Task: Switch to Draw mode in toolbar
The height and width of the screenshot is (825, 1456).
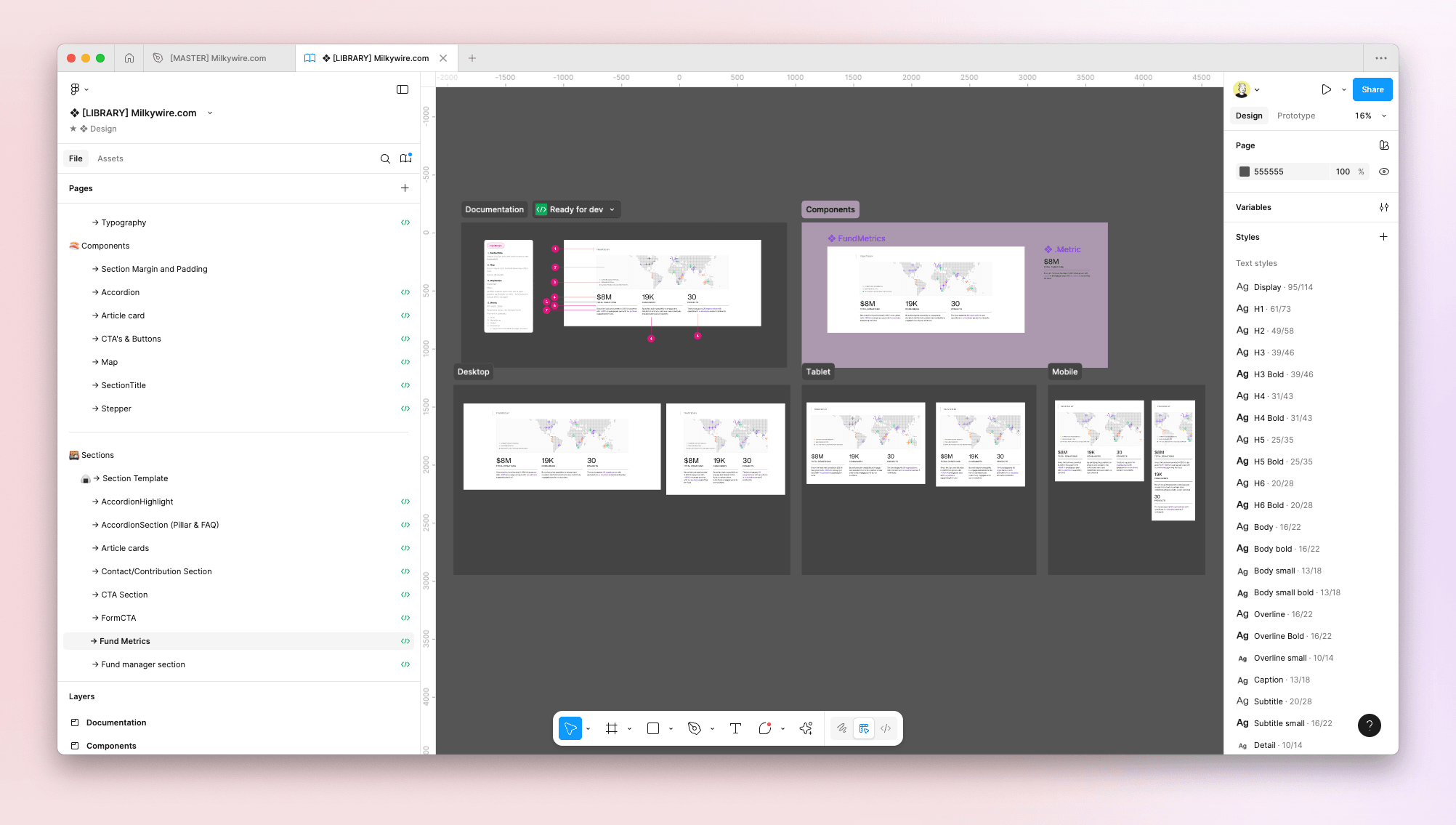Action: tap(842, 728)
